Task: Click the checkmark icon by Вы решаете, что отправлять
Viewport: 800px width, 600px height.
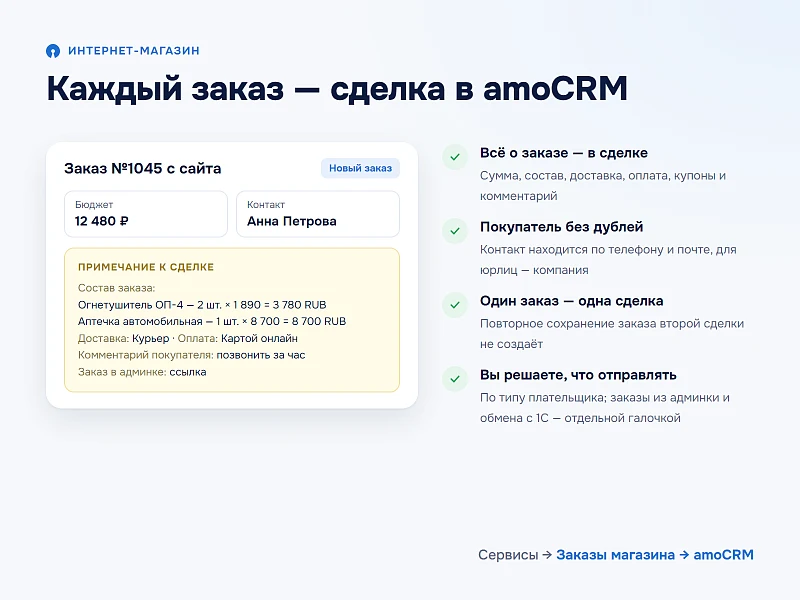Action: [455, 379]
